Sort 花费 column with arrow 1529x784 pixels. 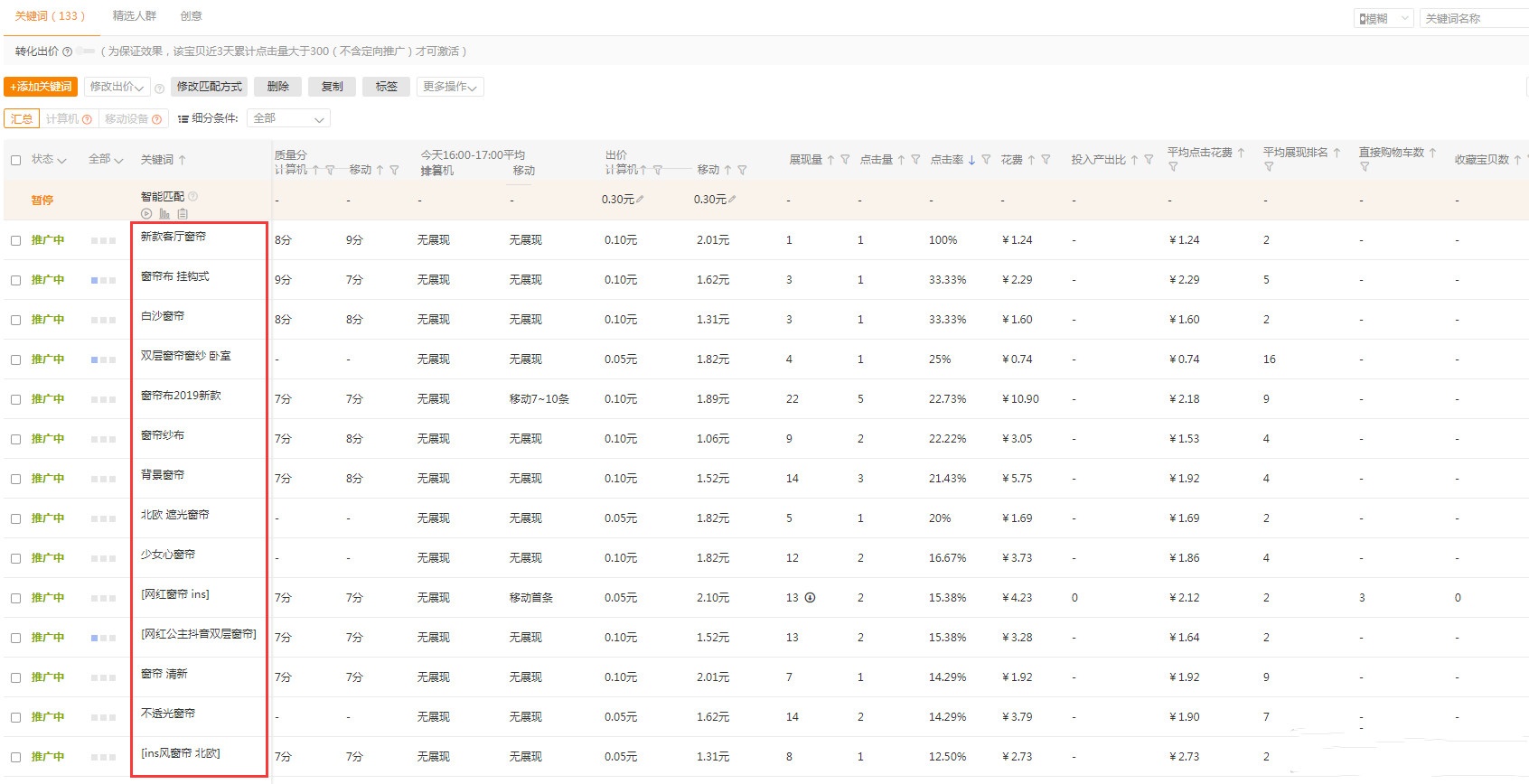click(x=1031, y=160)
